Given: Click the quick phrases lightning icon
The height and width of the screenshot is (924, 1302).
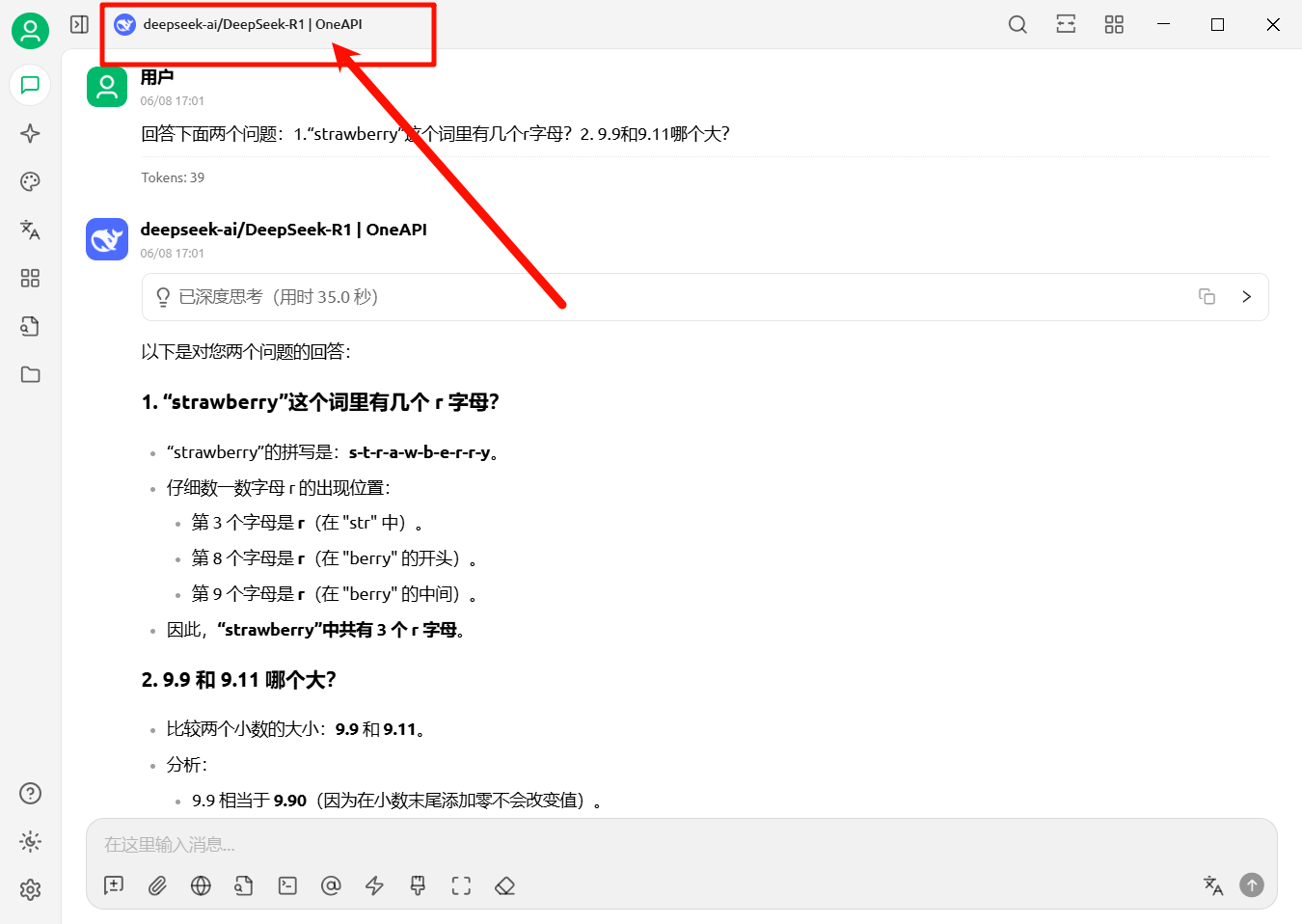Looking at the screenshot, I should pyautogui.click(x=374, y=885).
